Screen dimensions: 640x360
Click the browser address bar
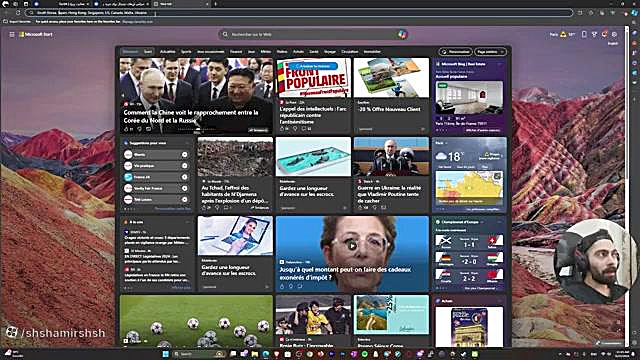tap(300, 13)
